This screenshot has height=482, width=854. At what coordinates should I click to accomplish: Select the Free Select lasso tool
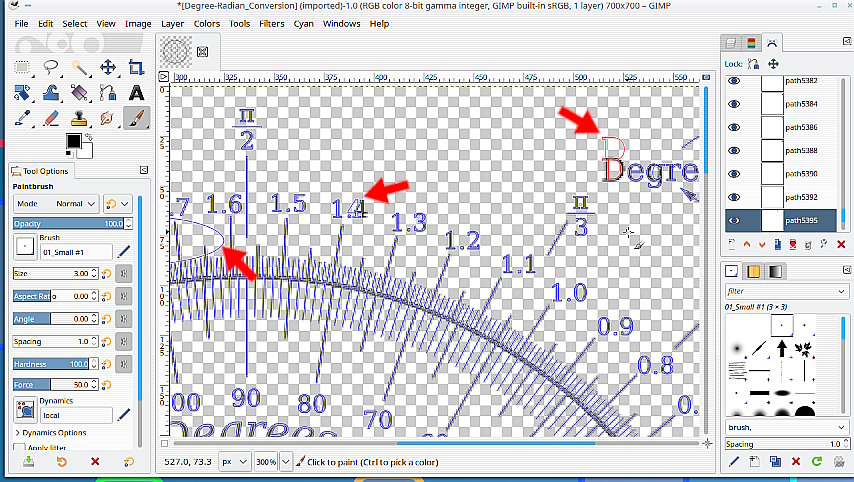pyautogui.click(x=51, y=68)
